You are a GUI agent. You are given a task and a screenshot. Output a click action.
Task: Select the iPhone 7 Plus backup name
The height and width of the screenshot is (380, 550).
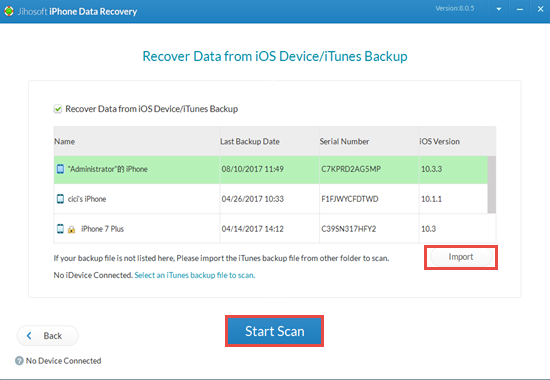(x=102, y=229)
